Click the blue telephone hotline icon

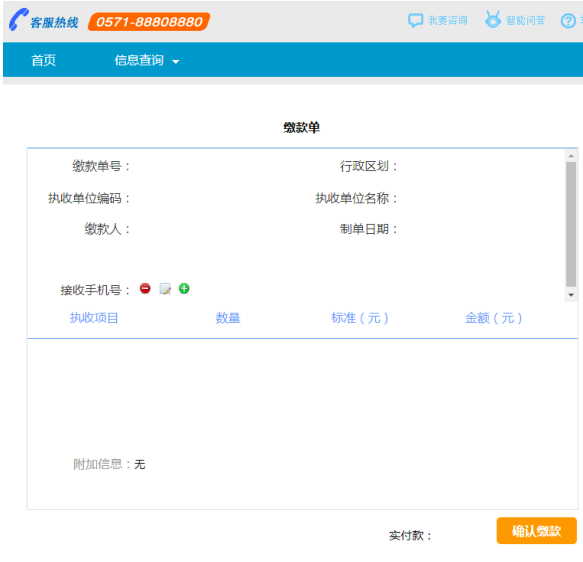click(x=18, y=19)
